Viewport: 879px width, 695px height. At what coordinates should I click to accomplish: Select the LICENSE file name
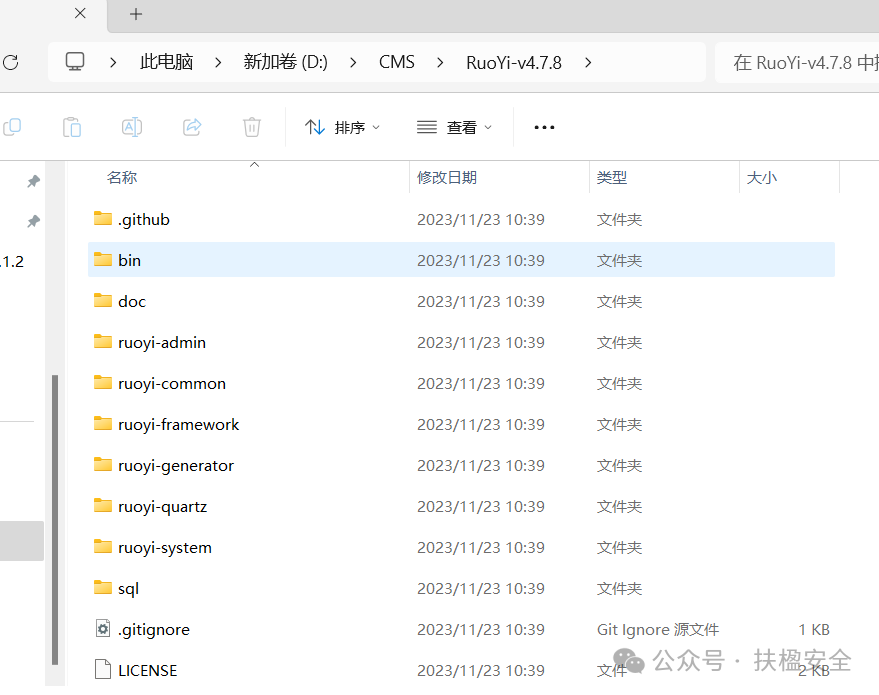[147, 670]
